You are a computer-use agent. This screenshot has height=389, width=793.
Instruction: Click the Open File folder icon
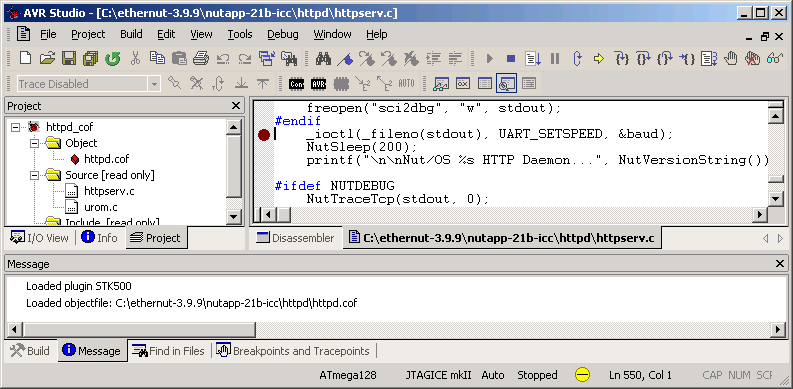tap(47, 59)
